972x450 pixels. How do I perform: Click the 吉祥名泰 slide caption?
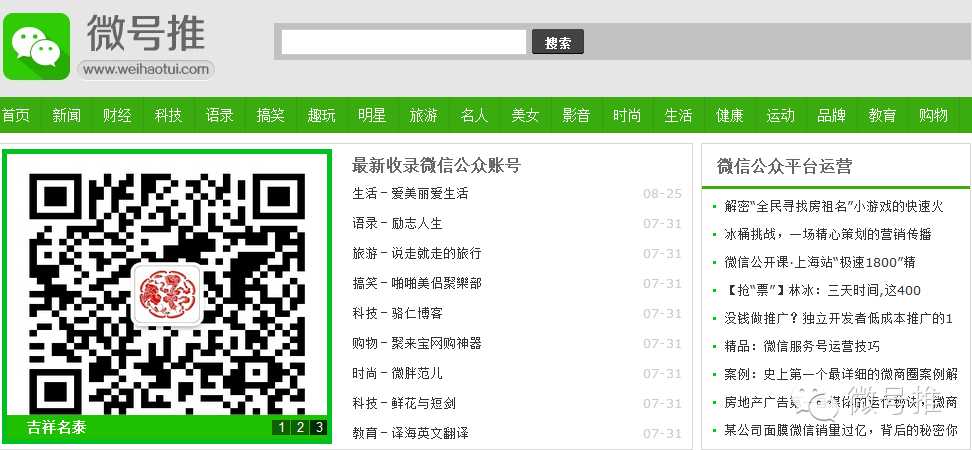point(56,427)
